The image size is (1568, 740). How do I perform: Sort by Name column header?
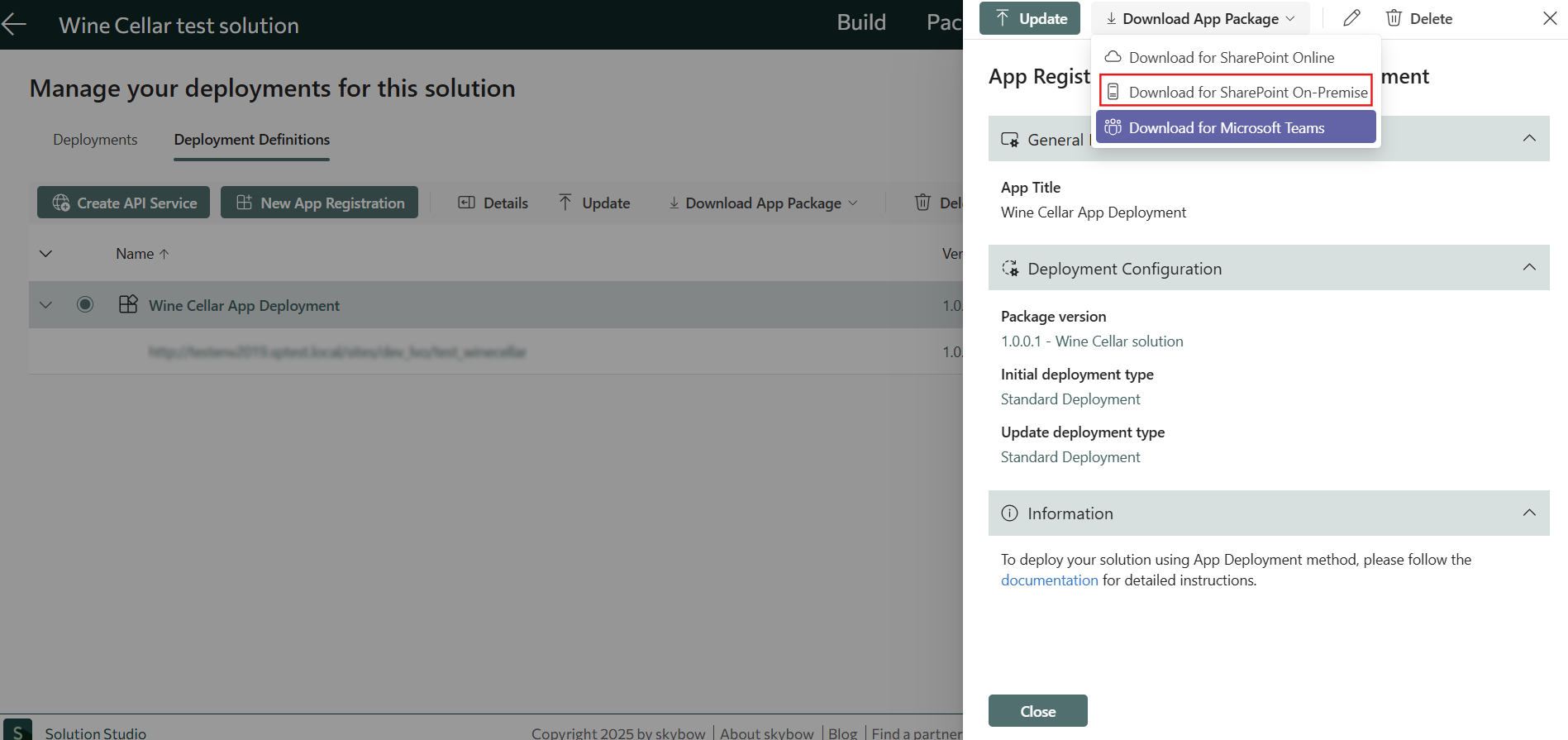click(x=135, y=254)
